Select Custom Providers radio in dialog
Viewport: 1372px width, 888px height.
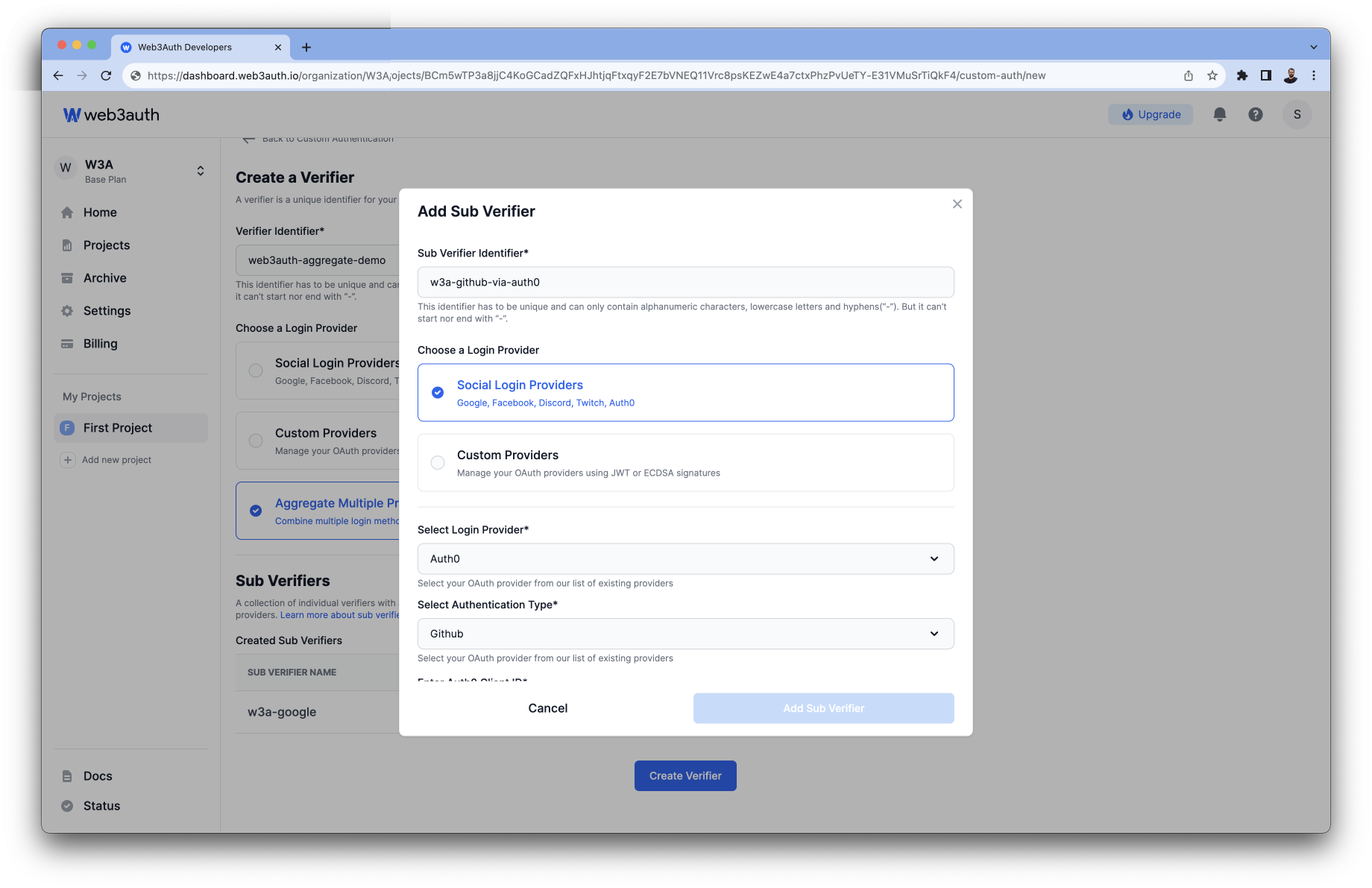tap(438, 463)
